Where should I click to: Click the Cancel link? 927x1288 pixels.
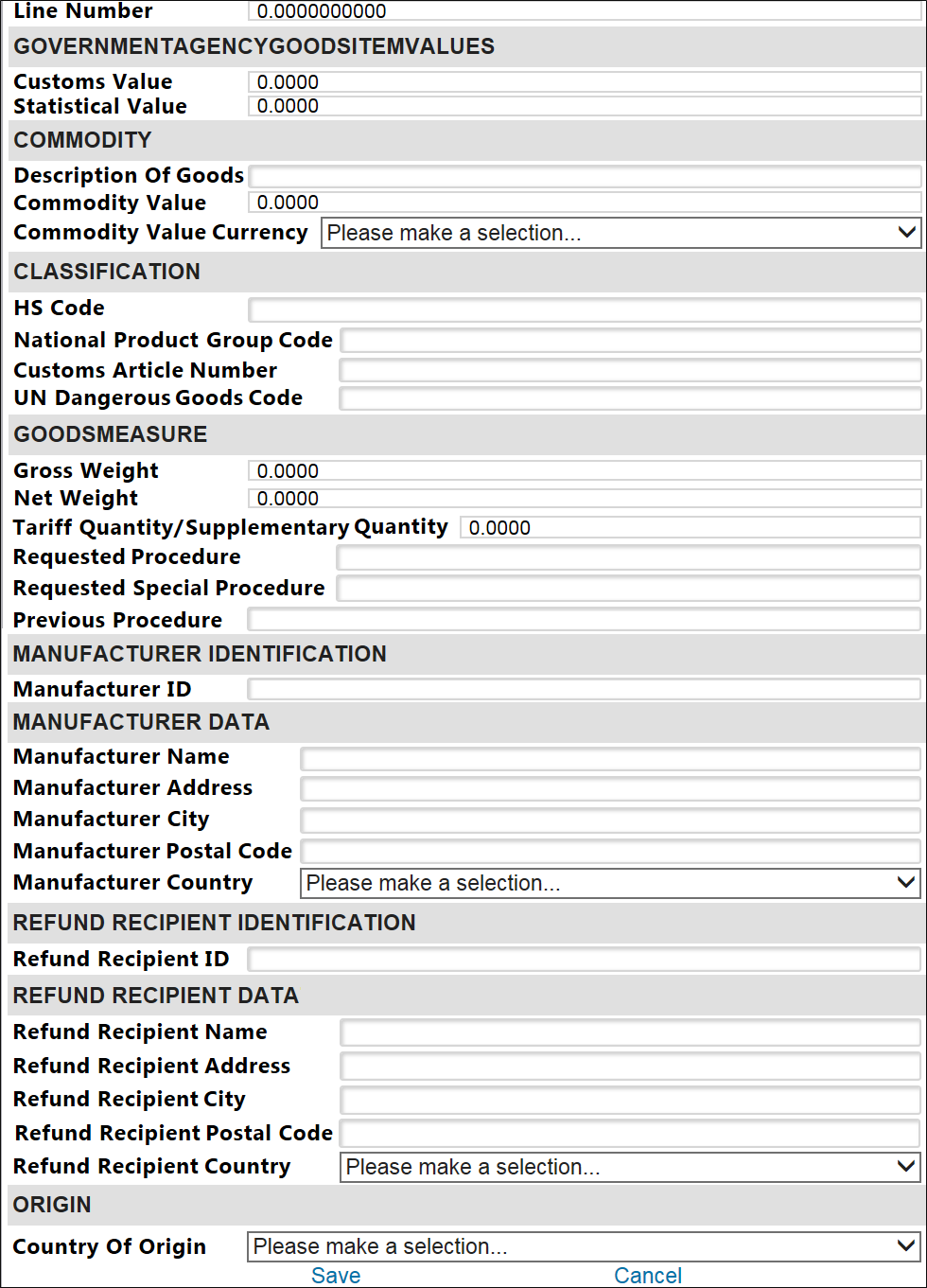click(x=648, y=1276)
